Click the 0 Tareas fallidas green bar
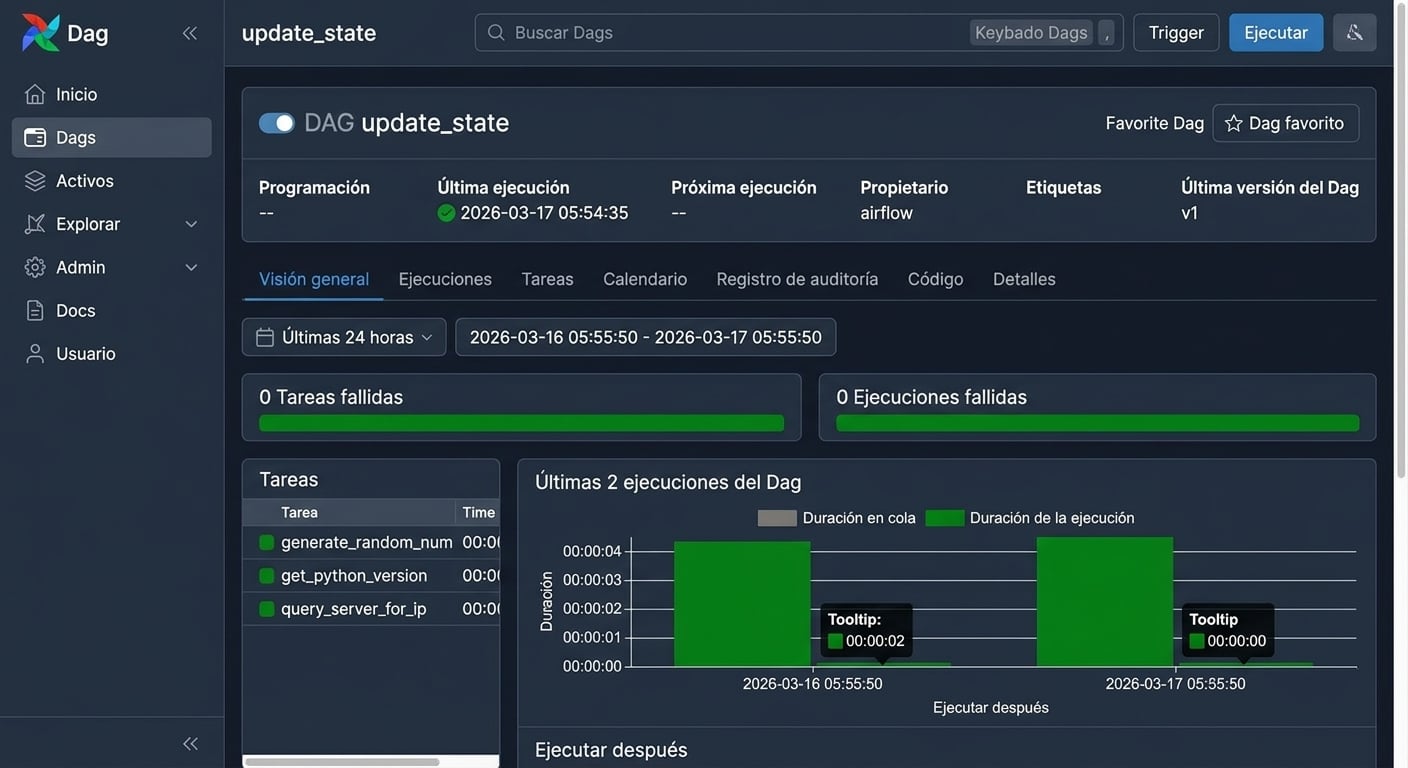Image resolution: width=1408 pixels, height=768 pixels. click(521, 423)
